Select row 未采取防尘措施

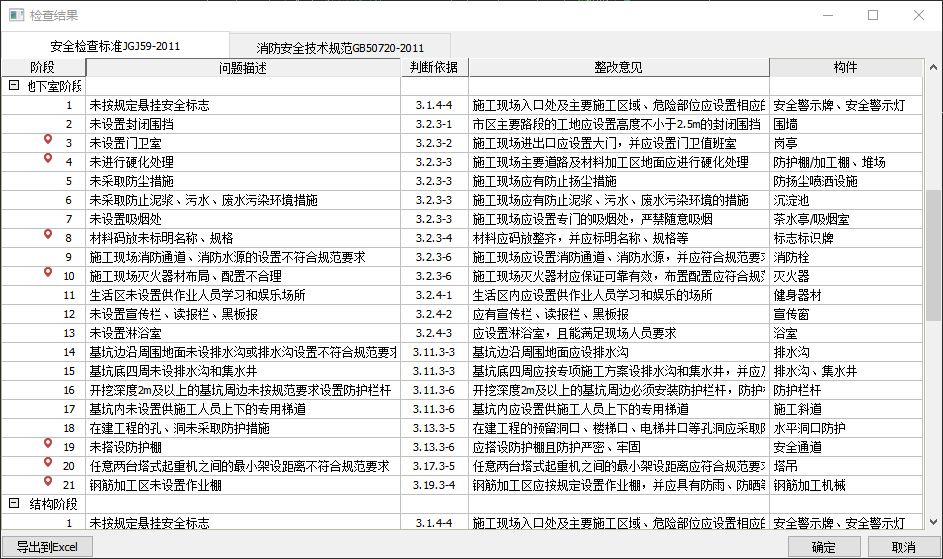point(461,181)
